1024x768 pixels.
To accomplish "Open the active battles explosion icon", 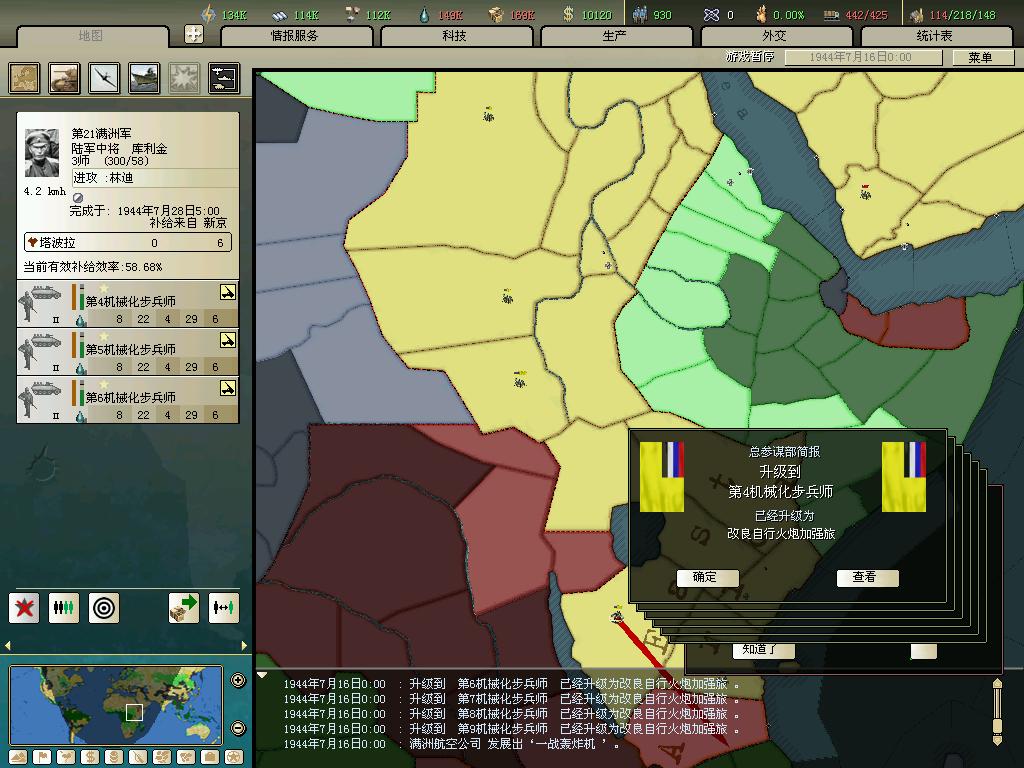I will pyautogui.click(x=184, y=78).
